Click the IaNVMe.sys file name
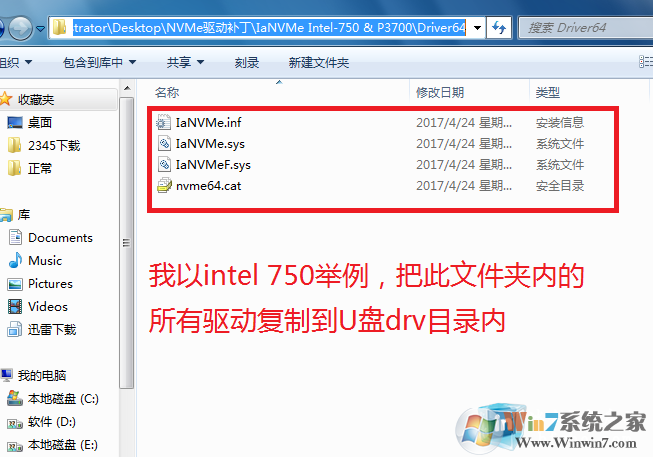Screen dimensions: 653x457 point(210,144)
